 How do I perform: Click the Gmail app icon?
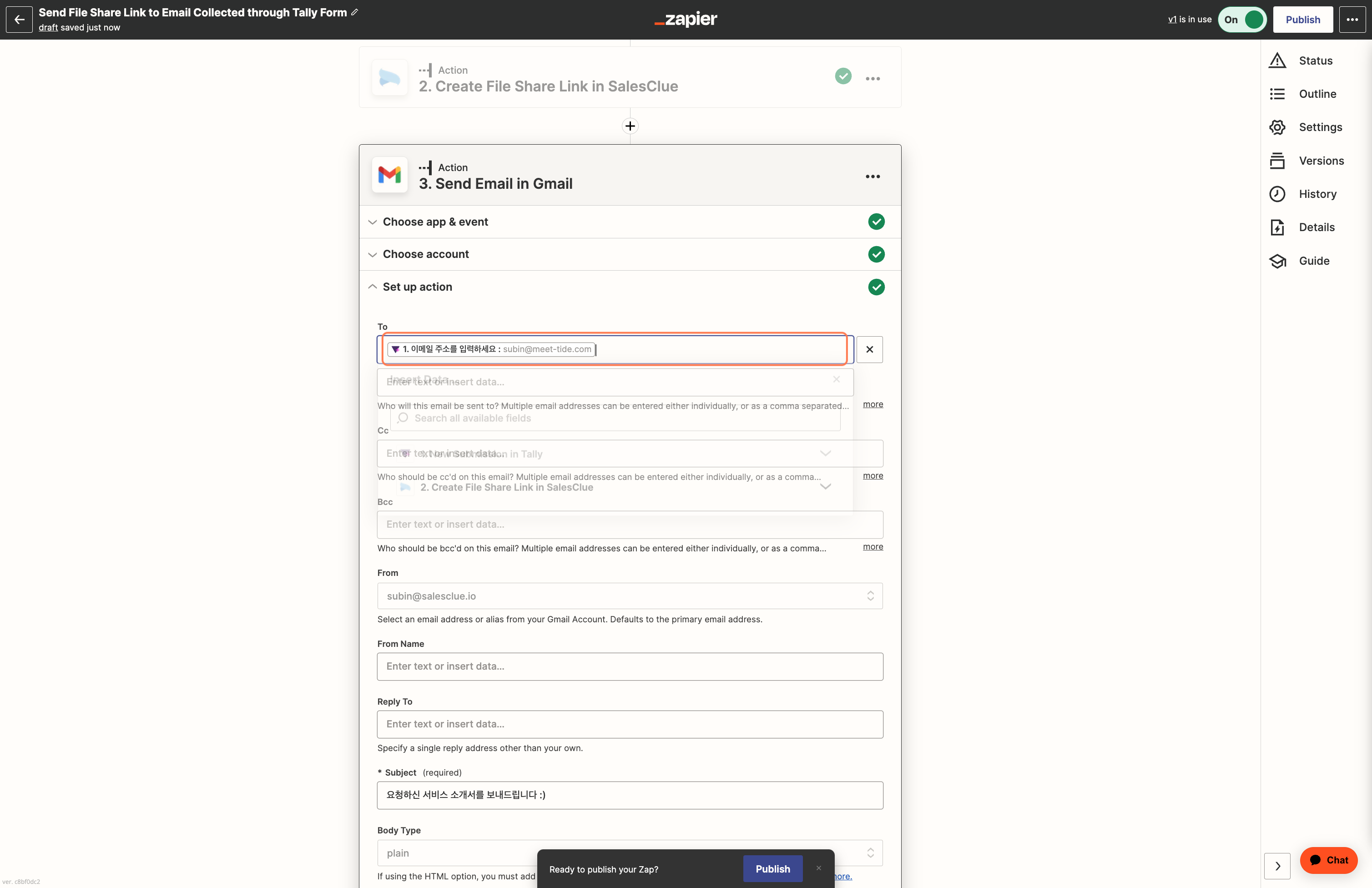[390, 175]
